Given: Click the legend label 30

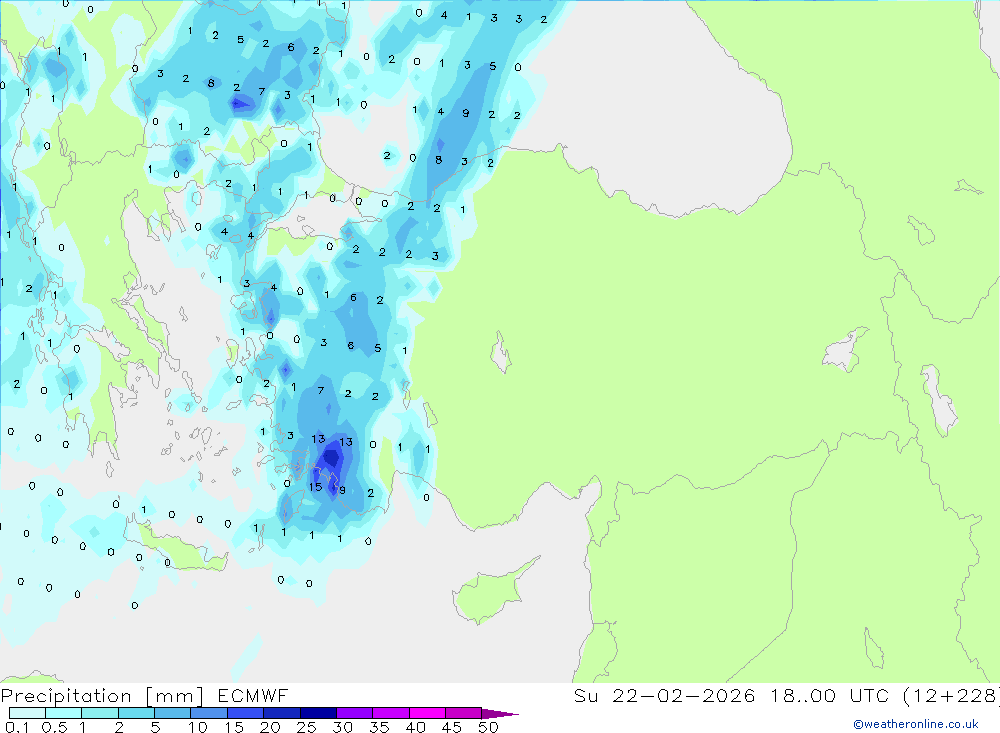Looking at the screenshot, I should 342,727.
